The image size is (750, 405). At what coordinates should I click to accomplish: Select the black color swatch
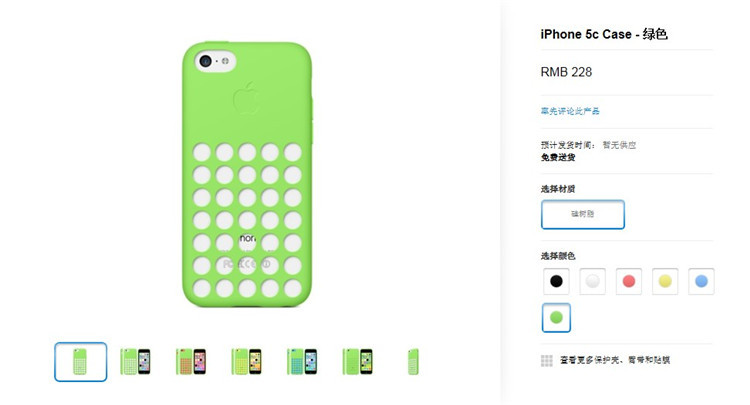point(556,281)
